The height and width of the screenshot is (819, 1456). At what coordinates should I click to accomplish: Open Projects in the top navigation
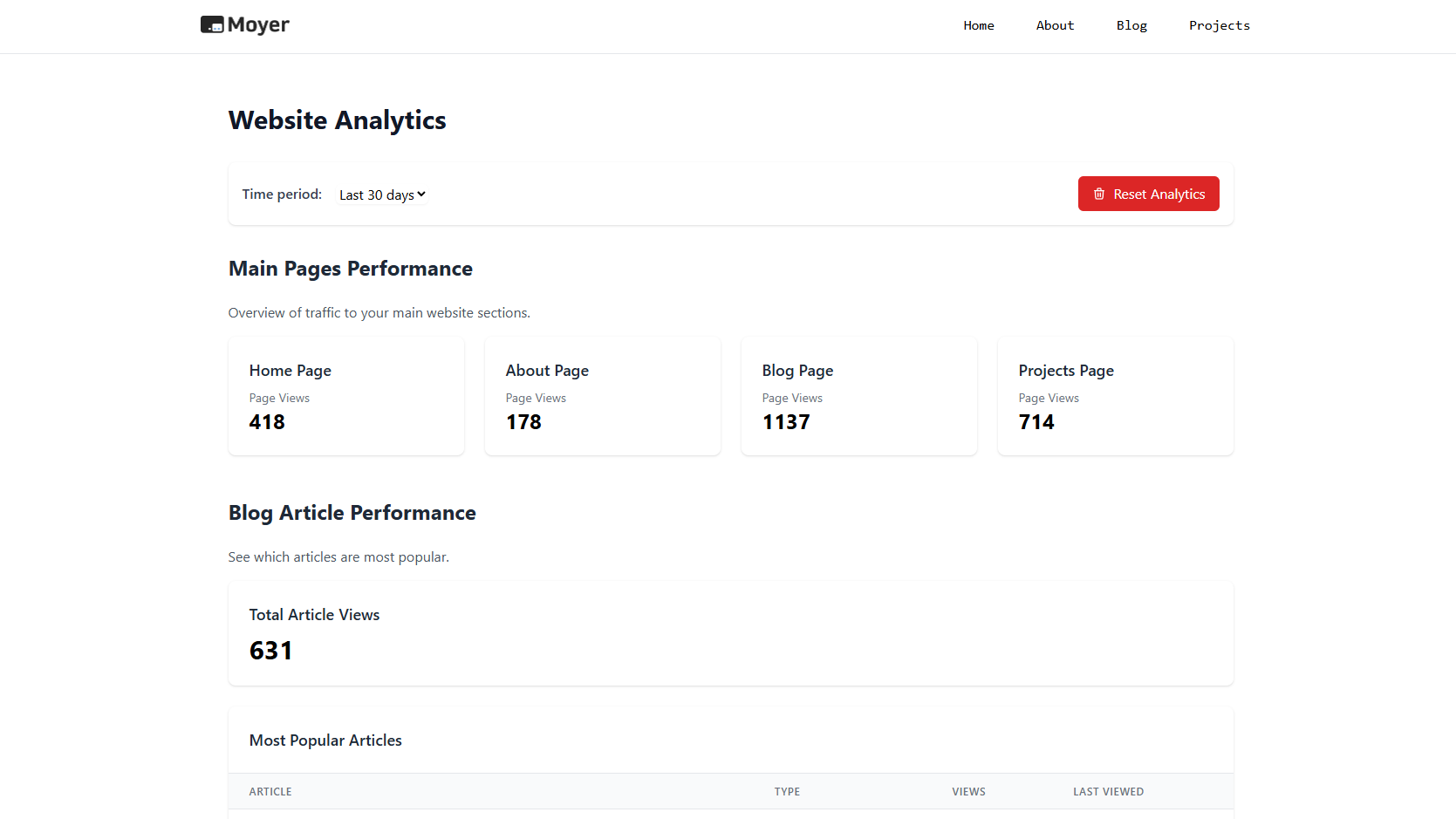coord(1219,25)
